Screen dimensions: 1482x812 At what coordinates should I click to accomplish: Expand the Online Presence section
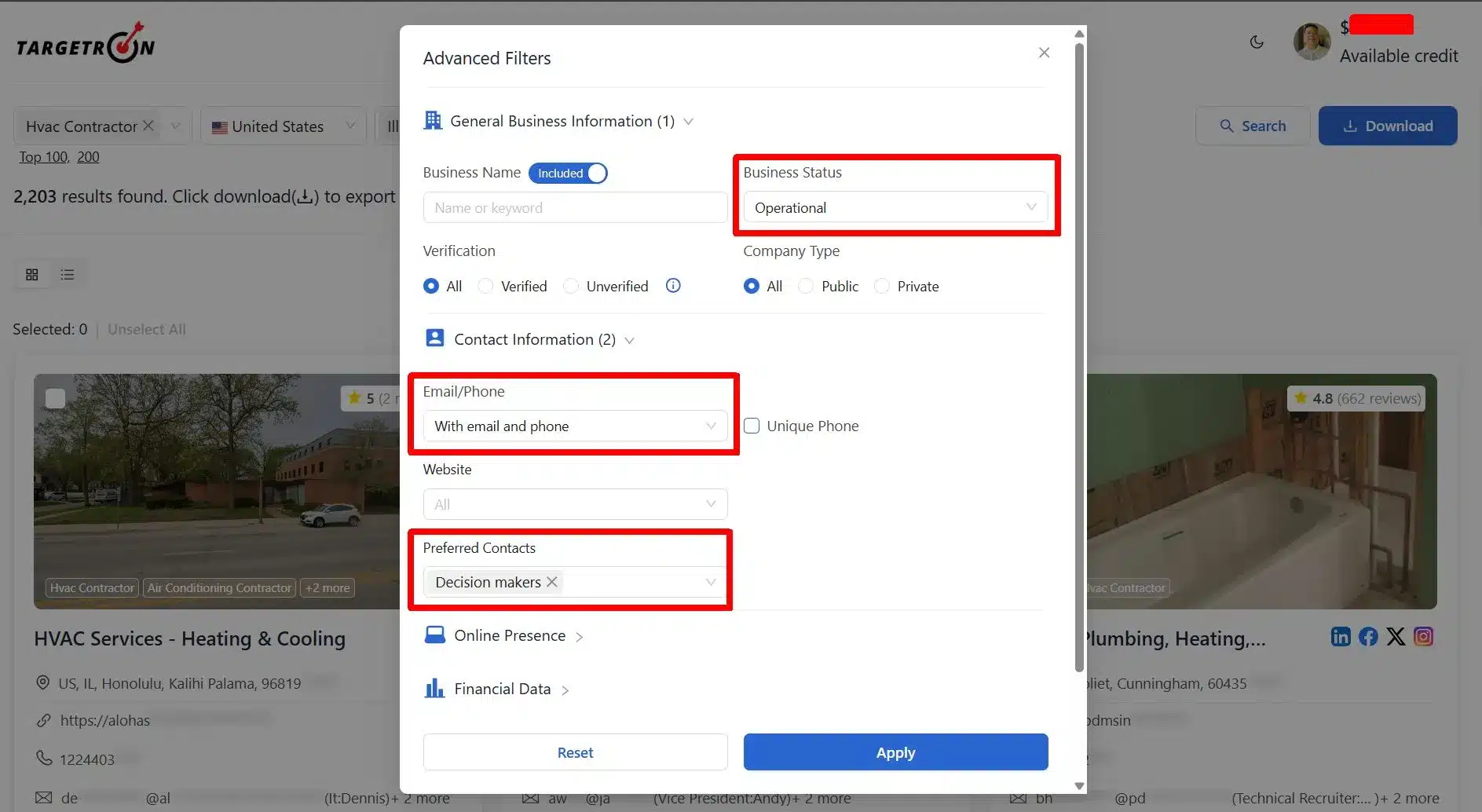[509, 636]
